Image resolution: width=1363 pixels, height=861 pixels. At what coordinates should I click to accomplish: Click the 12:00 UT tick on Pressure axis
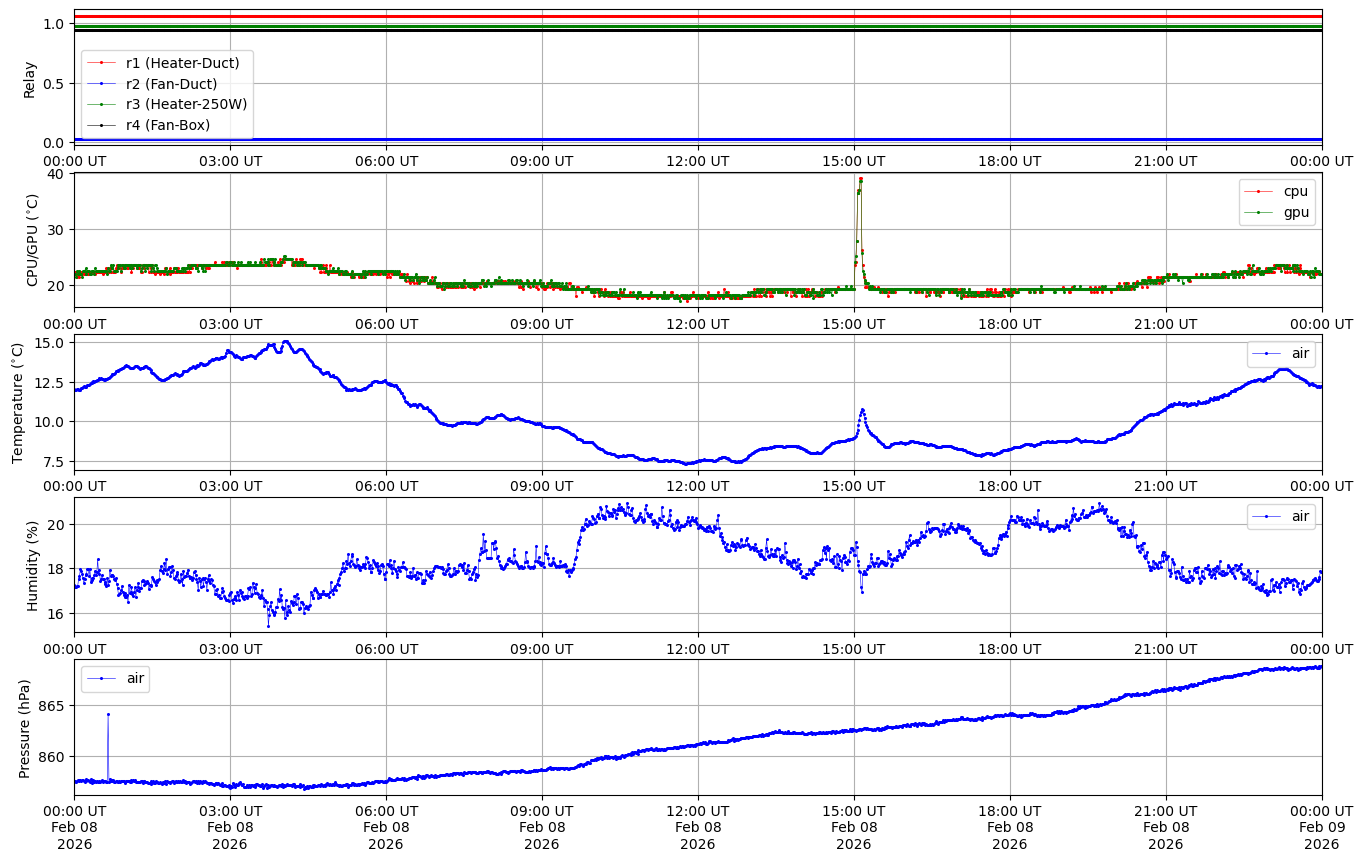point(697,810)
